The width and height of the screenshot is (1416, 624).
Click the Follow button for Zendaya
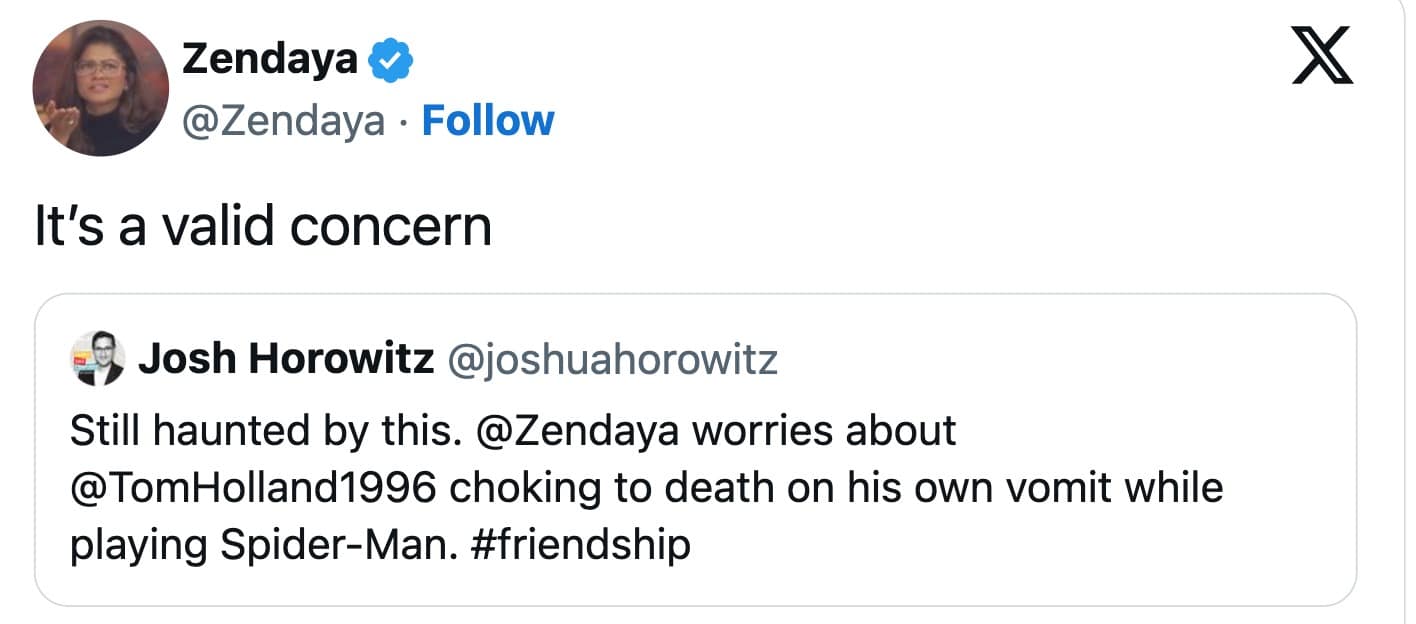[488, 120]
